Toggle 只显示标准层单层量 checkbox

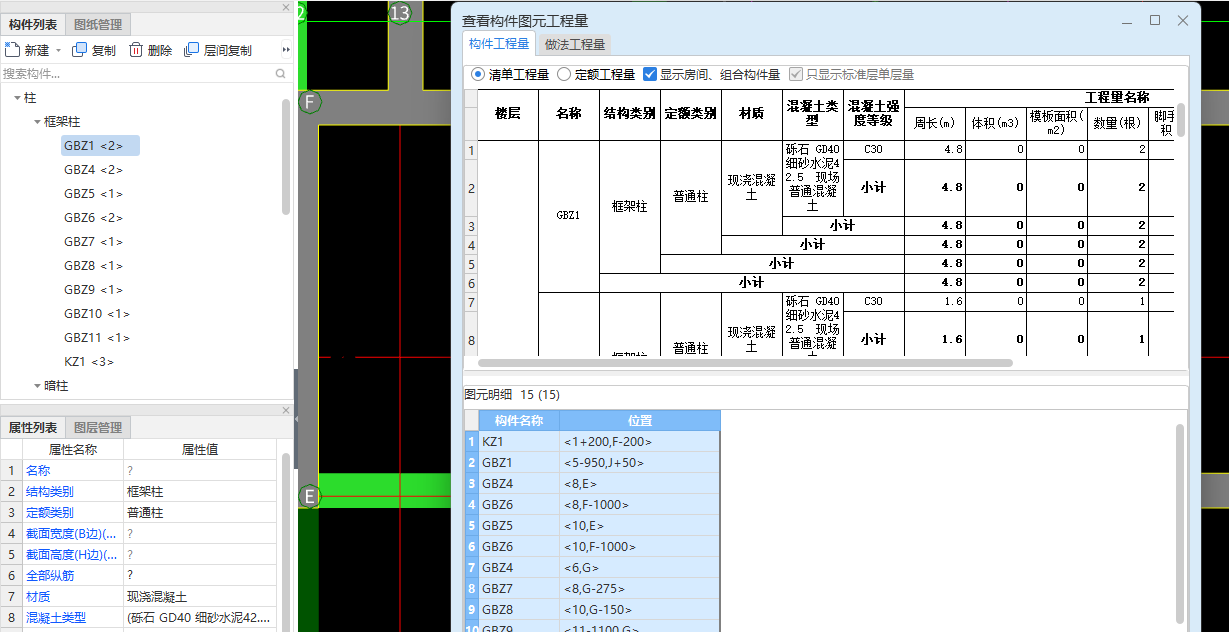pyautogui.click(x=796, y=74)
